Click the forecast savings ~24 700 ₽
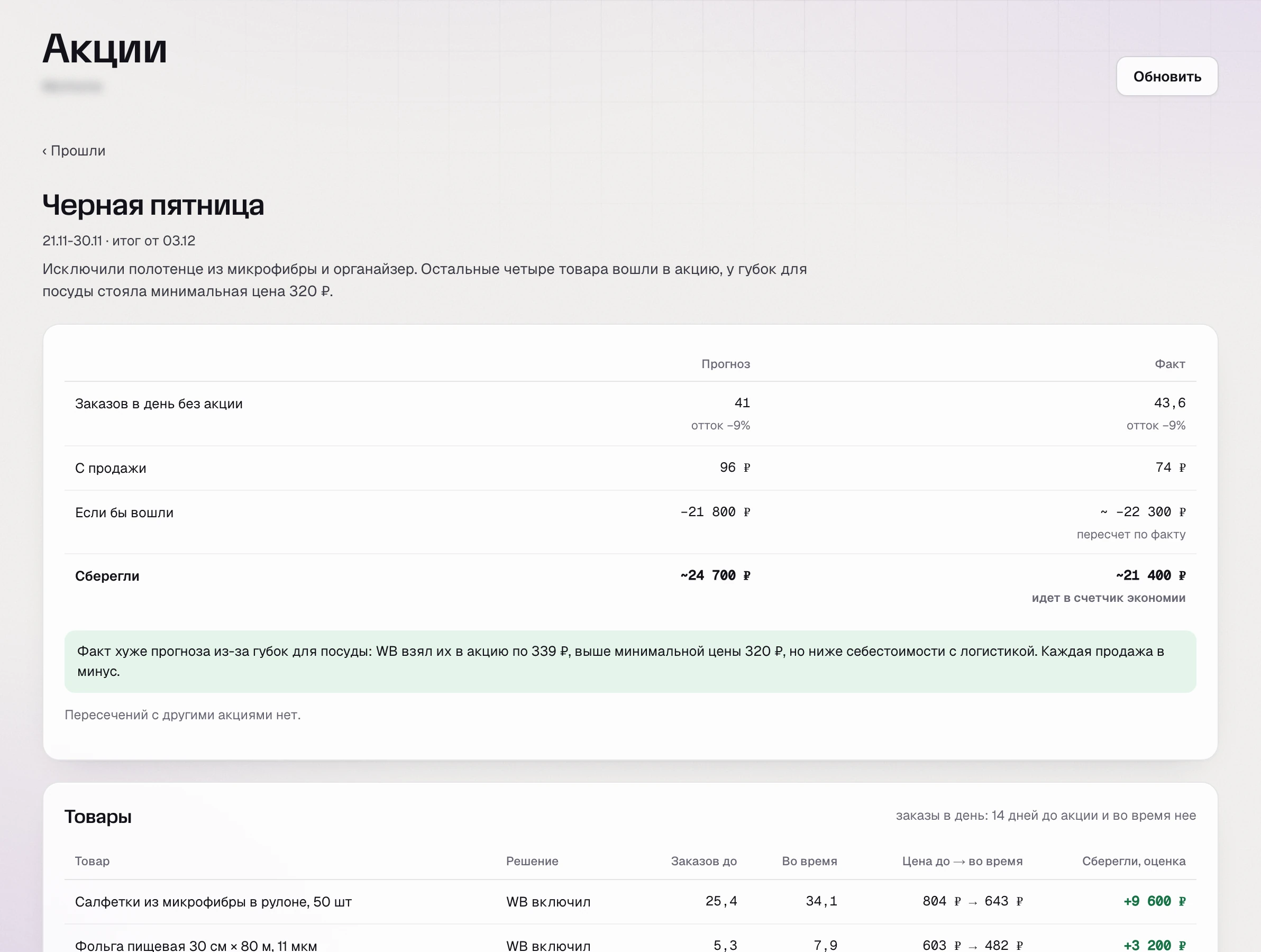Screen dimensions: 1261x952 (715, 575)
